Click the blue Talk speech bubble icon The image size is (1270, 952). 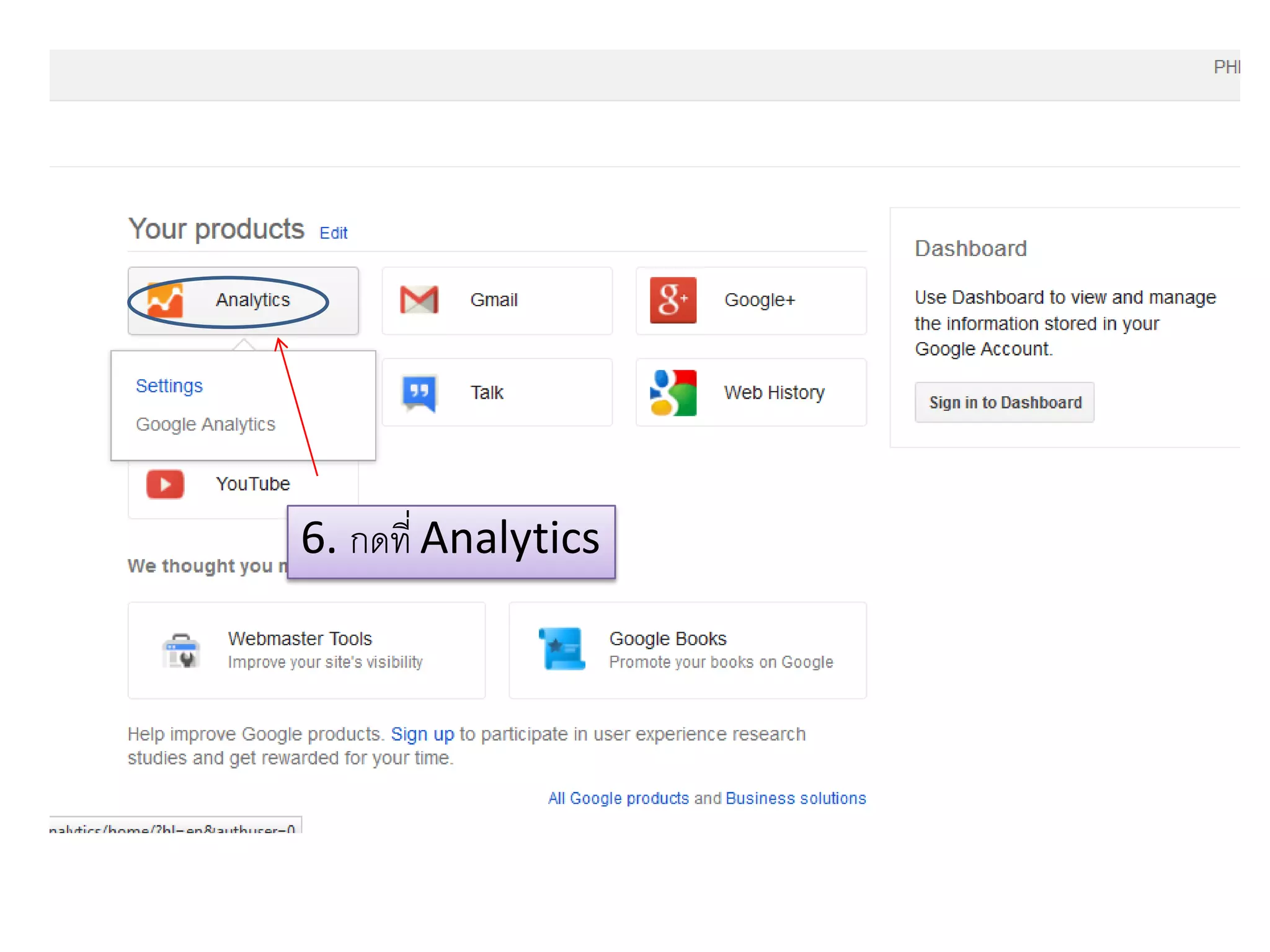[x=419, y=393]
